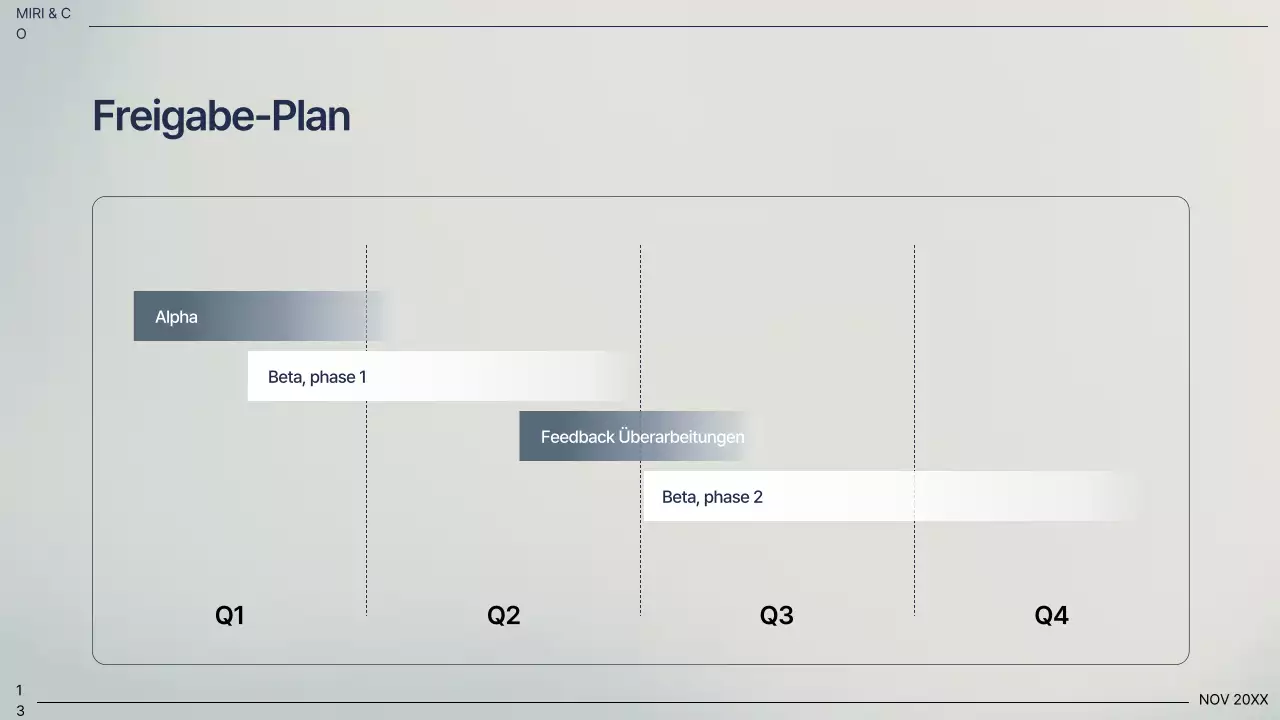
Task: Click the 'Alpha' text inside the bar
Action: [176, 317]
